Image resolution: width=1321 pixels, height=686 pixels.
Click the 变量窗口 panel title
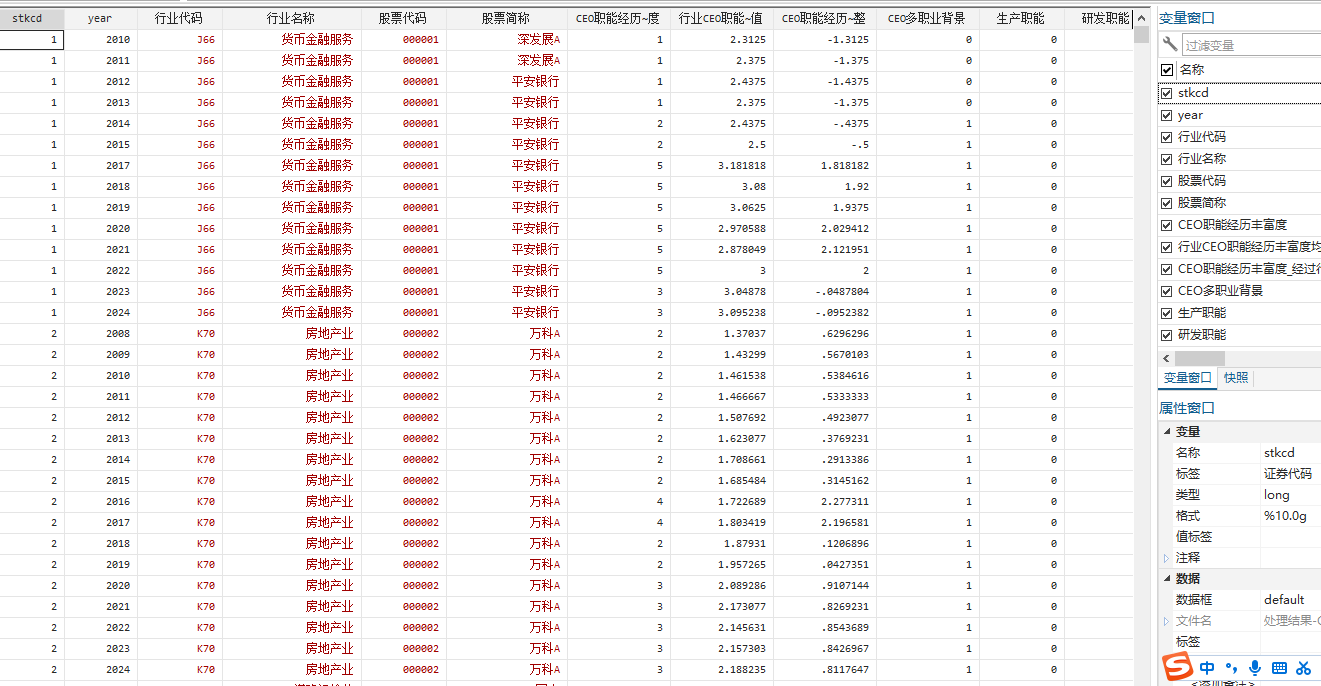click(1187, 18)
